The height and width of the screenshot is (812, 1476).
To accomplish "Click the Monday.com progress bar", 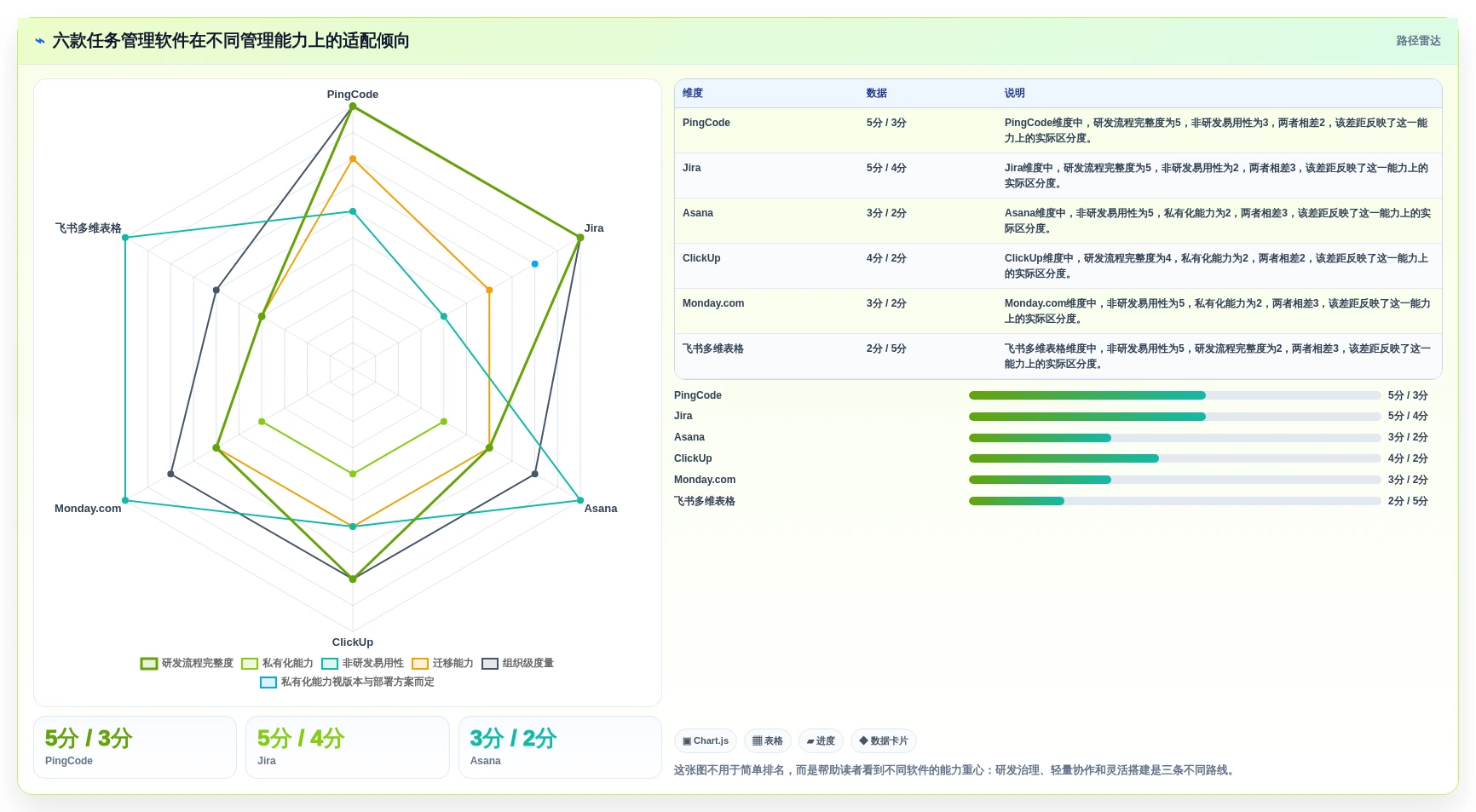I will [x=1174, y=480].
